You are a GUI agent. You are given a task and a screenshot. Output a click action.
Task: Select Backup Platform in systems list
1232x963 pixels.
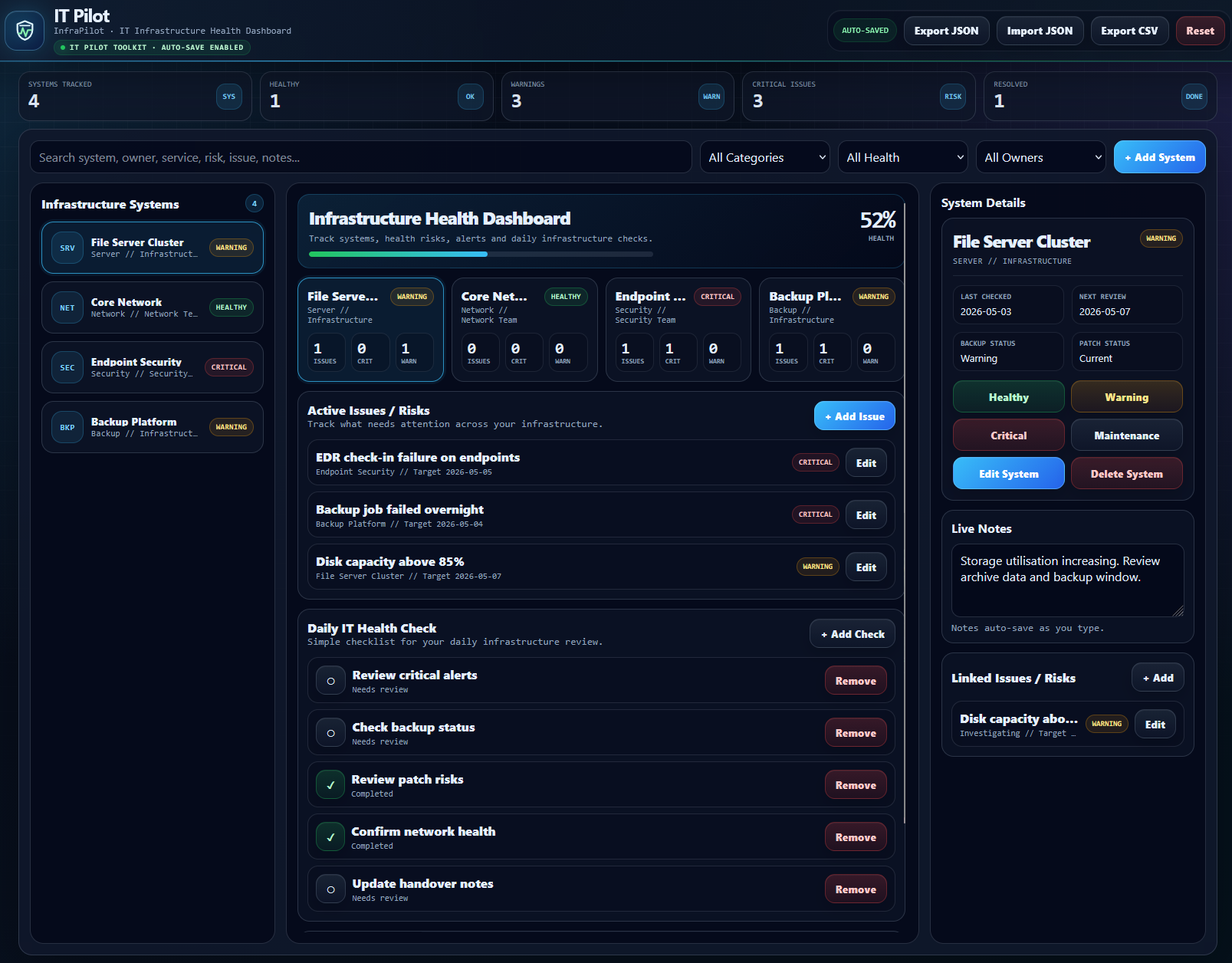(153, 427)
